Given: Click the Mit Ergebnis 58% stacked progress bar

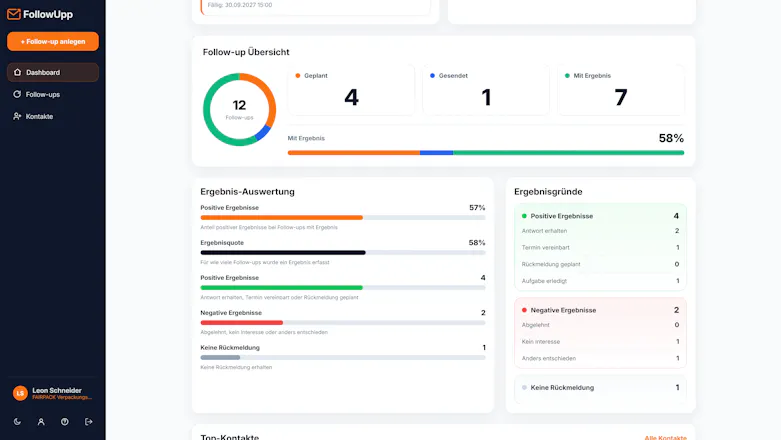Looking at the screenshot, I should point(486,152).
